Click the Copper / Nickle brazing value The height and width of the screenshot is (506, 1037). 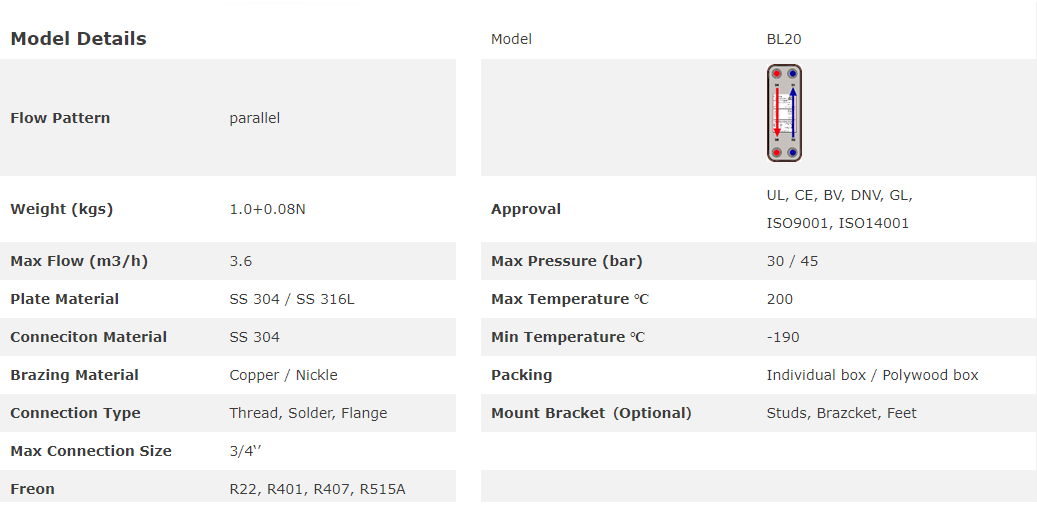point(283,375)
